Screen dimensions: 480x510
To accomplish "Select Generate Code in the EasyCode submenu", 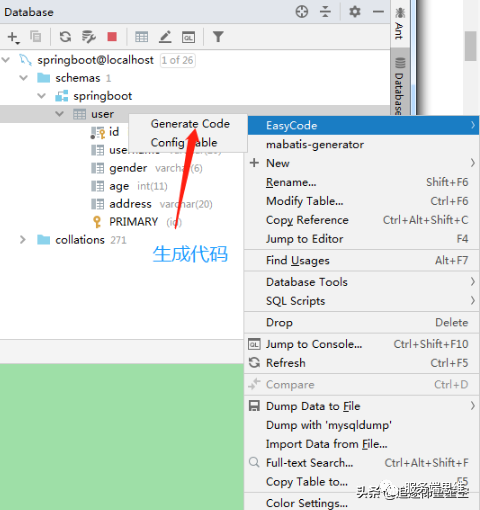I will (190, 124).
